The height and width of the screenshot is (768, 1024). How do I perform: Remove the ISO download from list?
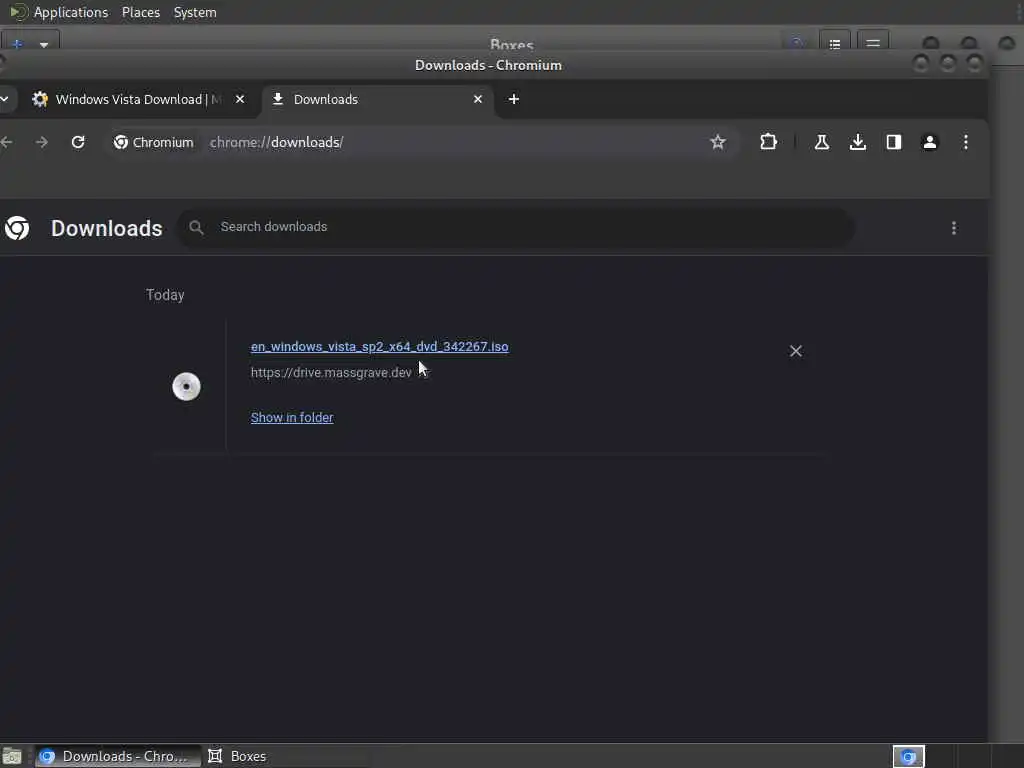(x=795, y=351)
